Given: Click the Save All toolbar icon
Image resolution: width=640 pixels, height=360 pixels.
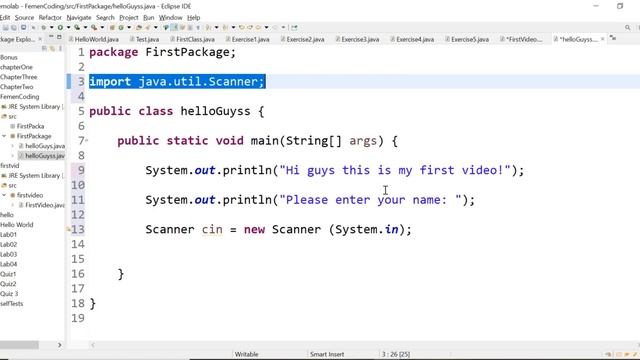Looking at the screenshot, I should pos(13,27).
